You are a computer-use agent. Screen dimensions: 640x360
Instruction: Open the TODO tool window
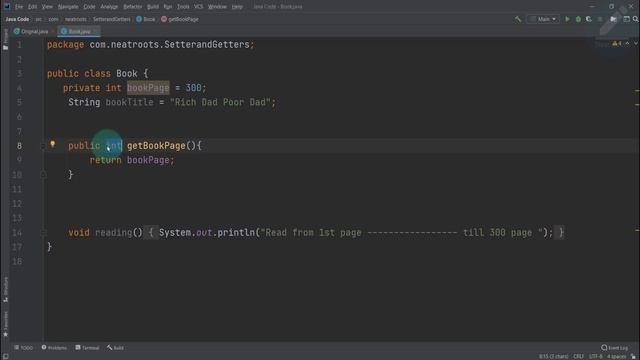coord(24,348)
